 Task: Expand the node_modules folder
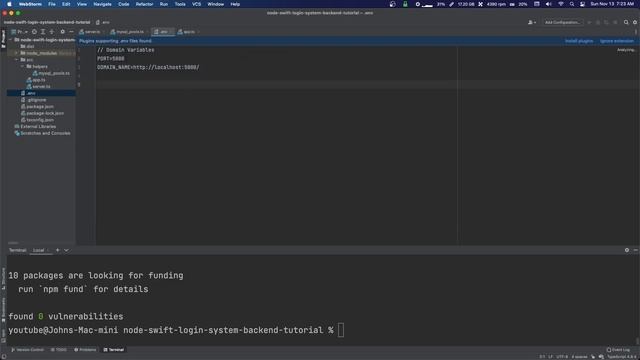point(16,53)
